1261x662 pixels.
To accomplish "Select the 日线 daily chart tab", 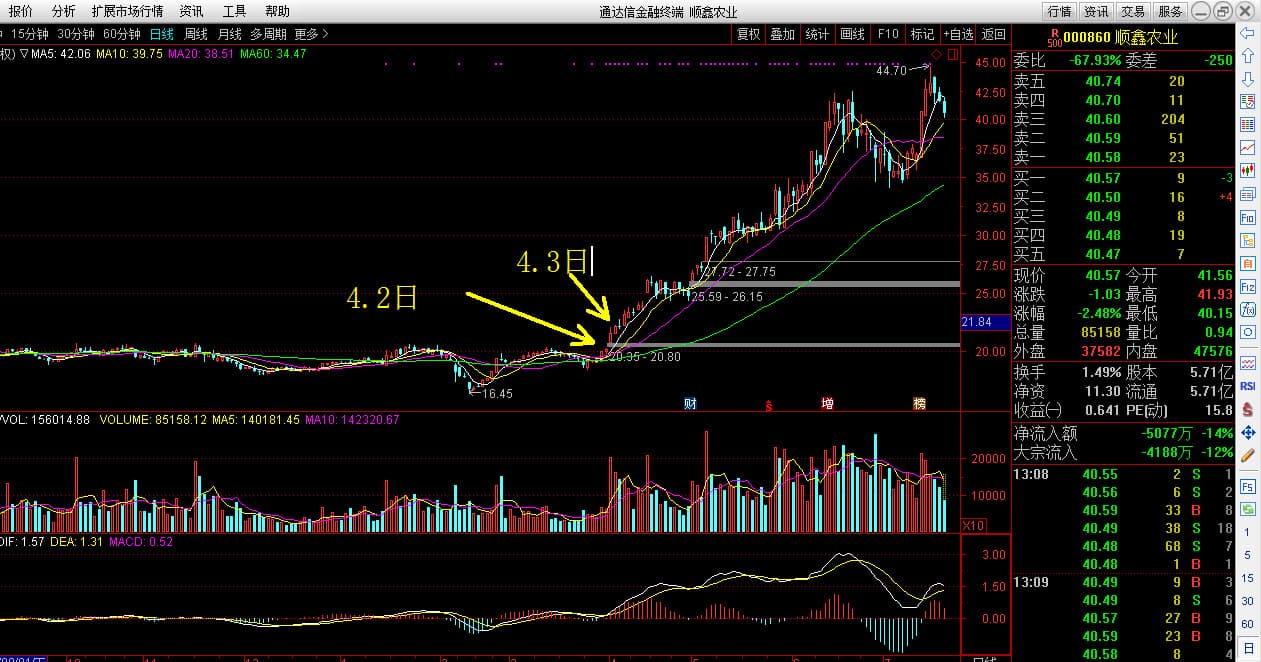I will click(161, 34).
